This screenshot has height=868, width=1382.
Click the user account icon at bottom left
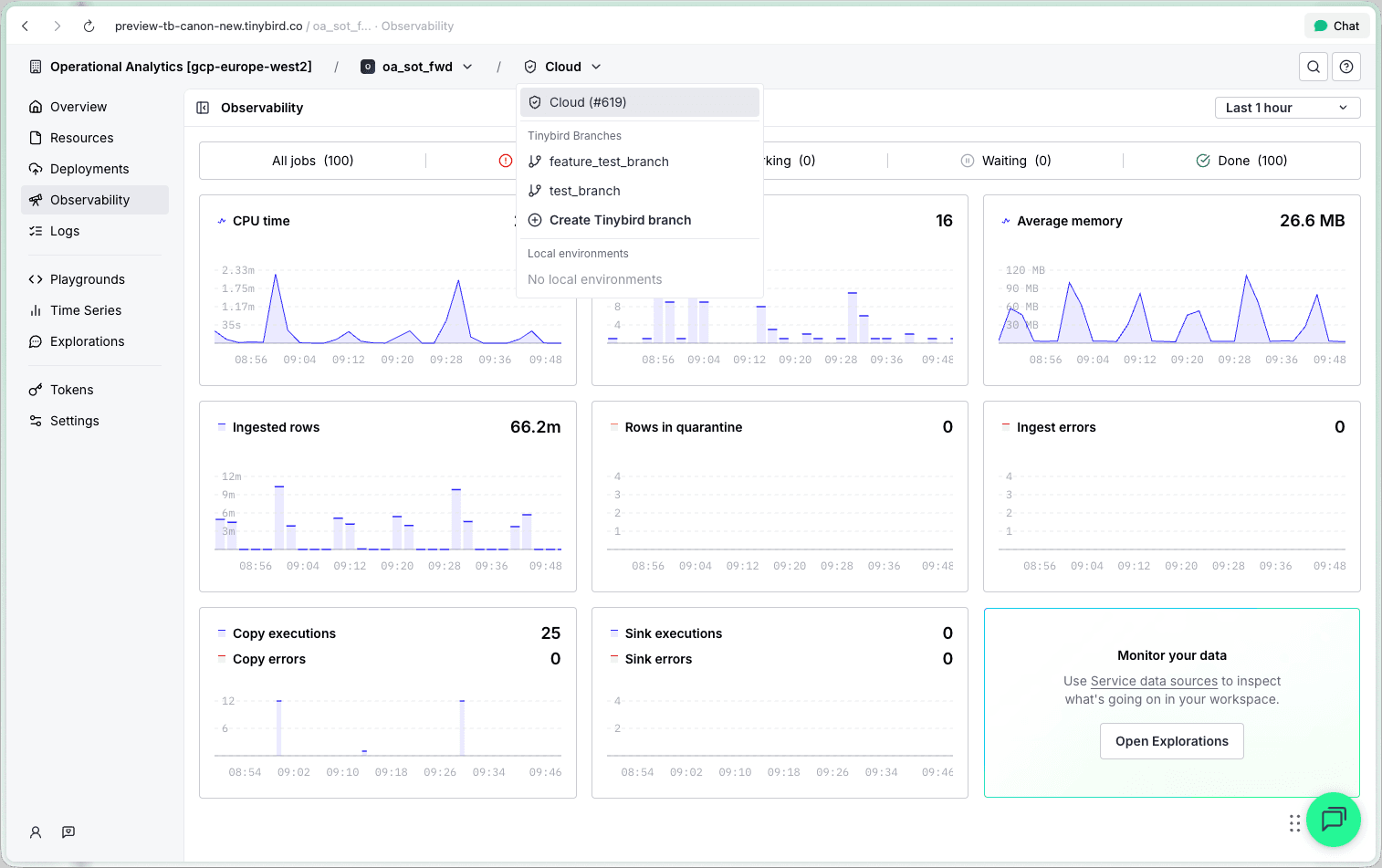[x=36, y=831]
